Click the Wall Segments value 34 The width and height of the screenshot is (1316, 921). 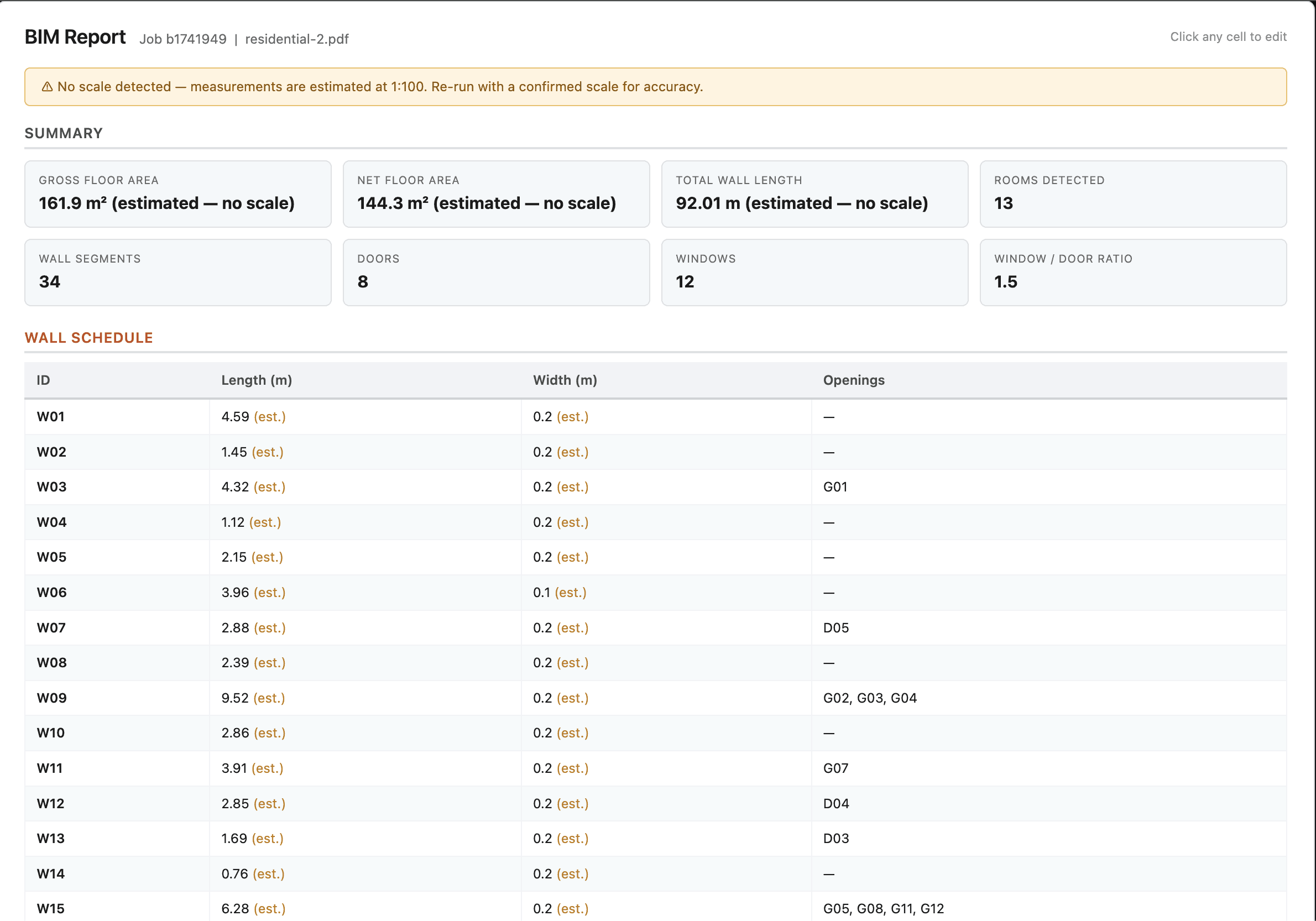click(x=49, y=282)
